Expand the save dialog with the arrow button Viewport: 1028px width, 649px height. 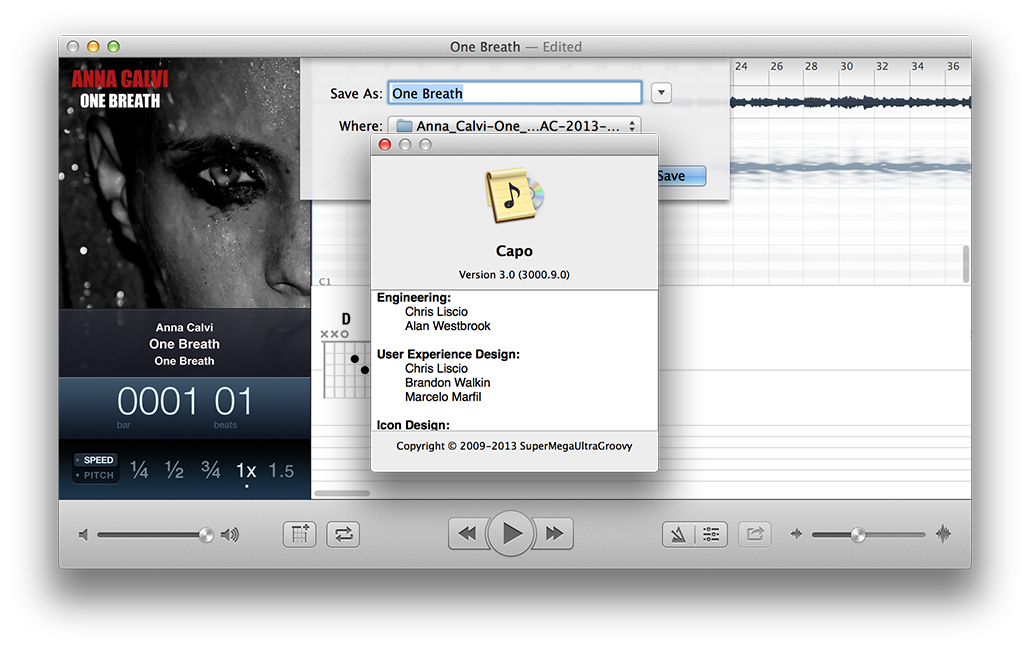(x=662, y=93)
